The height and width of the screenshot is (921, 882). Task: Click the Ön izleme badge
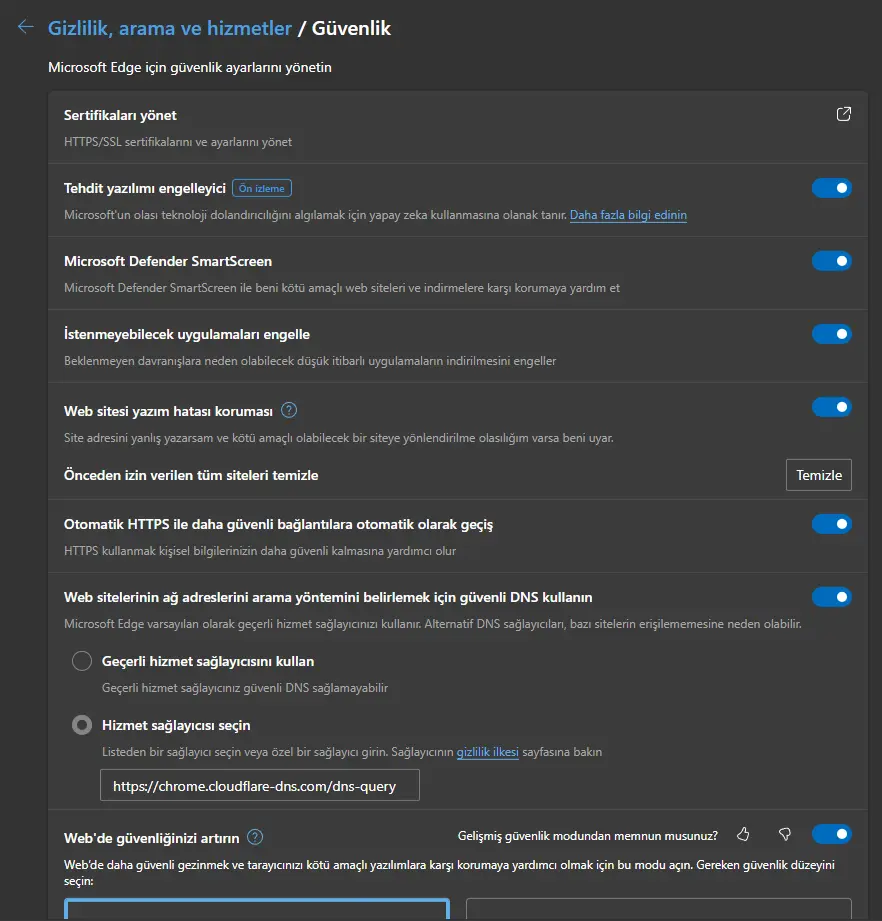click(262, 188)
